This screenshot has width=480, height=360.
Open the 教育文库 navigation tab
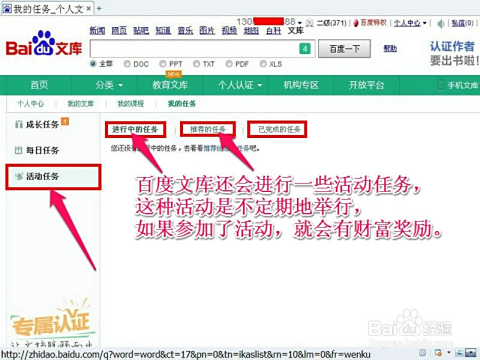point(170,85)
